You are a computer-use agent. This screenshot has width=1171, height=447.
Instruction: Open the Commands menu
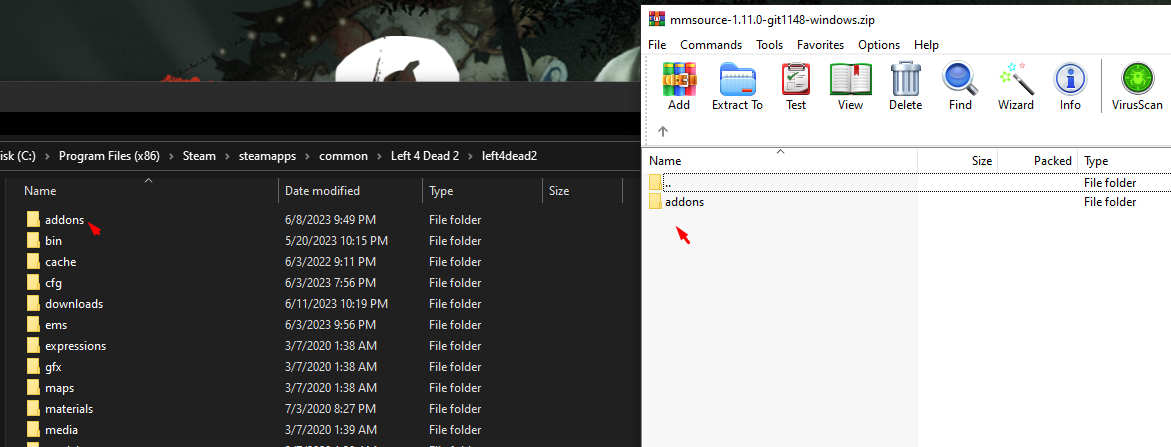[x=711, y=45]
